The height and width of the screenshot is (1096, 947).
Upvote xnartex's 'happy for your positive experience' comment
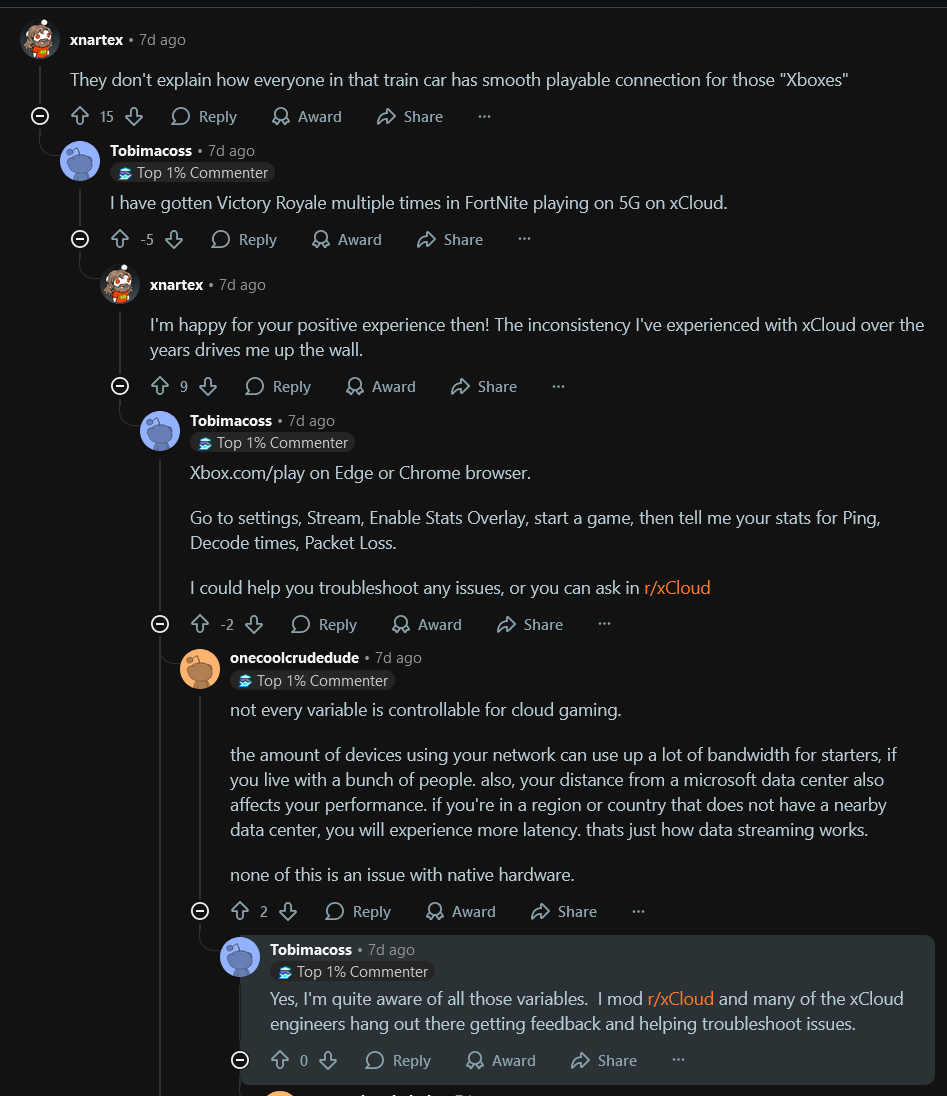[160, 387]
